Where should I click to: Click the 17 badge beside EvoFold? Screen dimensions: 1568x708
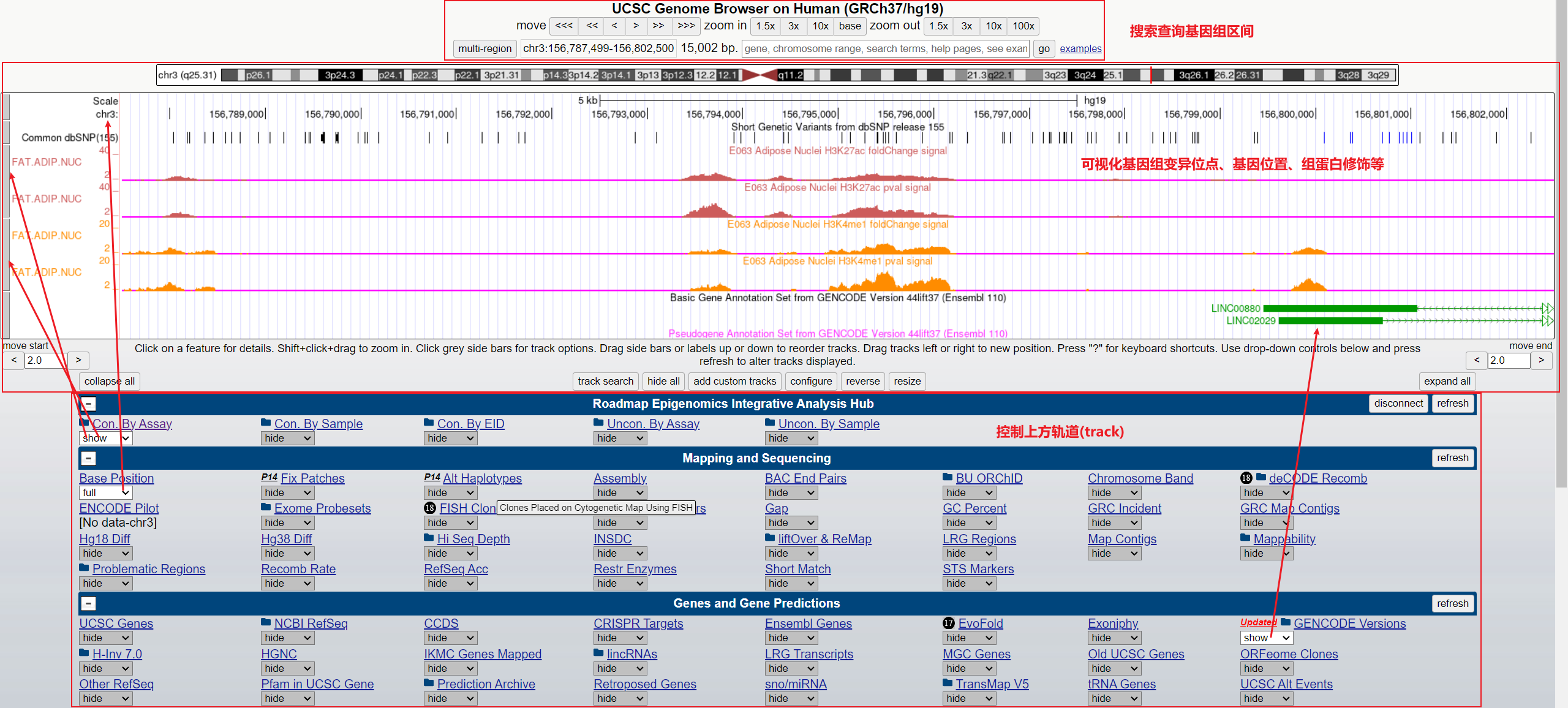point(949,623)
